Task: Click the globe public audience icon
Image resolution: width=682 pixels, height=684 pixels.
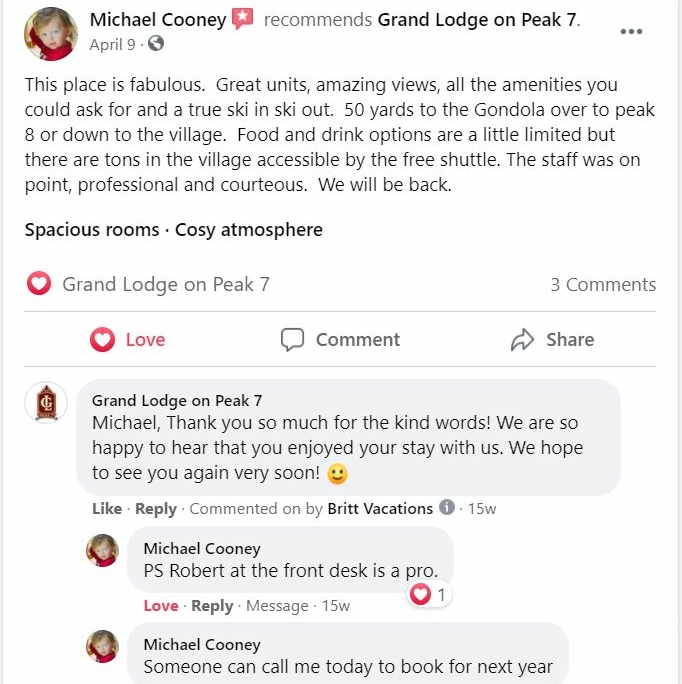Action: (x=156, y=44)
